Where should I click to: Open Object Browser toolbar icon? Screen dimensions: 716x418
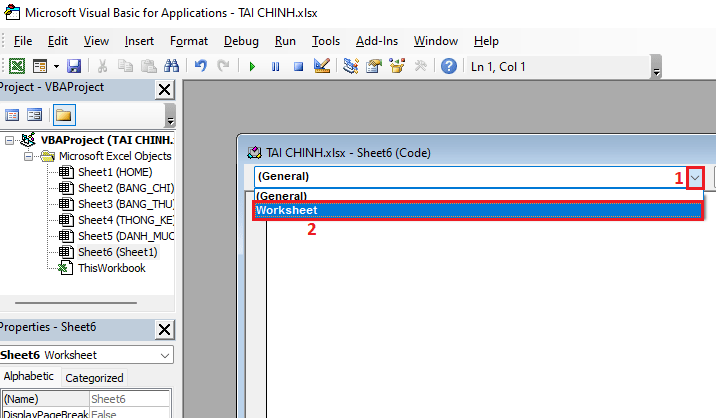[397, 66]
